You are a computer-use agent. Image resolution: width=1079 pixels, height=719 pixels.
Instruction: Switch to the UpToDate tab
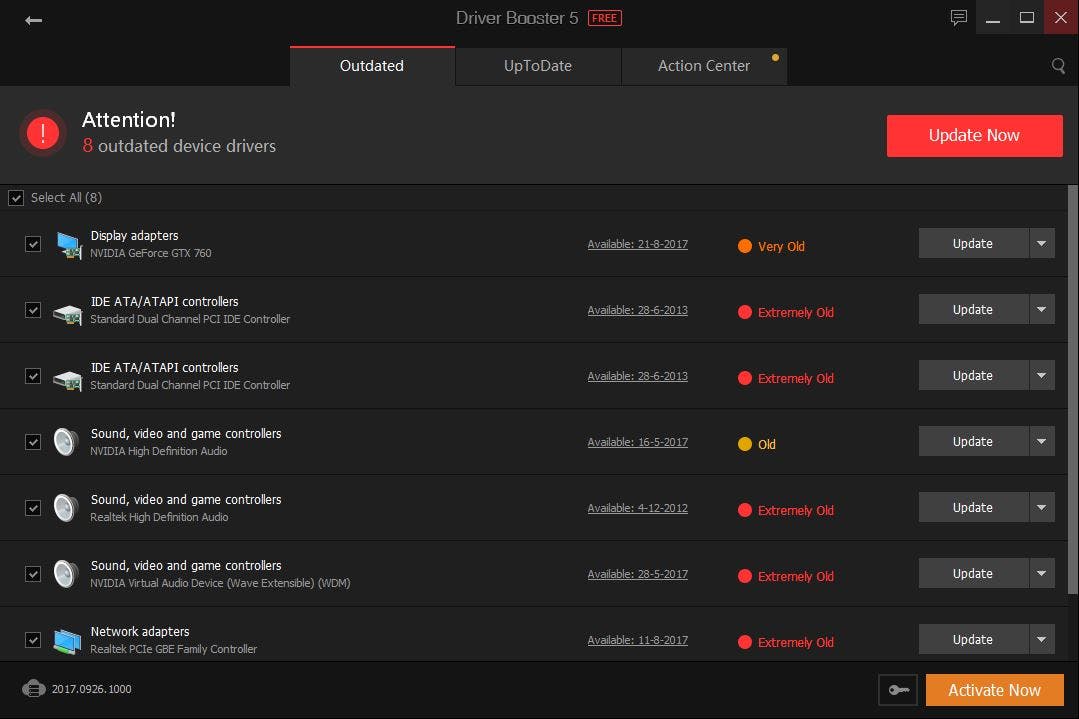click(x=538, y=66)
